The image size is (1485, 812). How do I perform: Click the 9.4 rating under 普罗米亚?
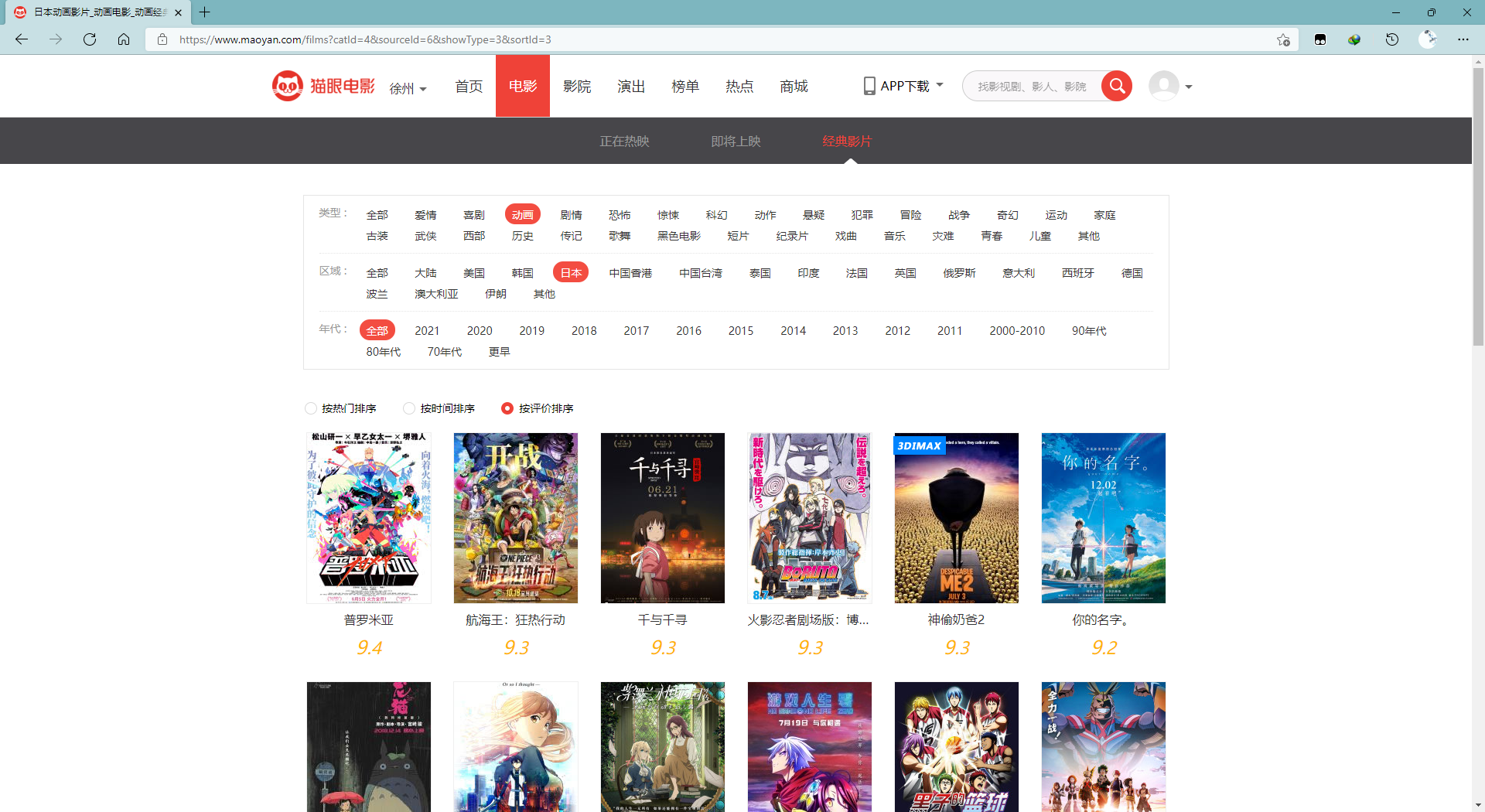tap(369, 648)
